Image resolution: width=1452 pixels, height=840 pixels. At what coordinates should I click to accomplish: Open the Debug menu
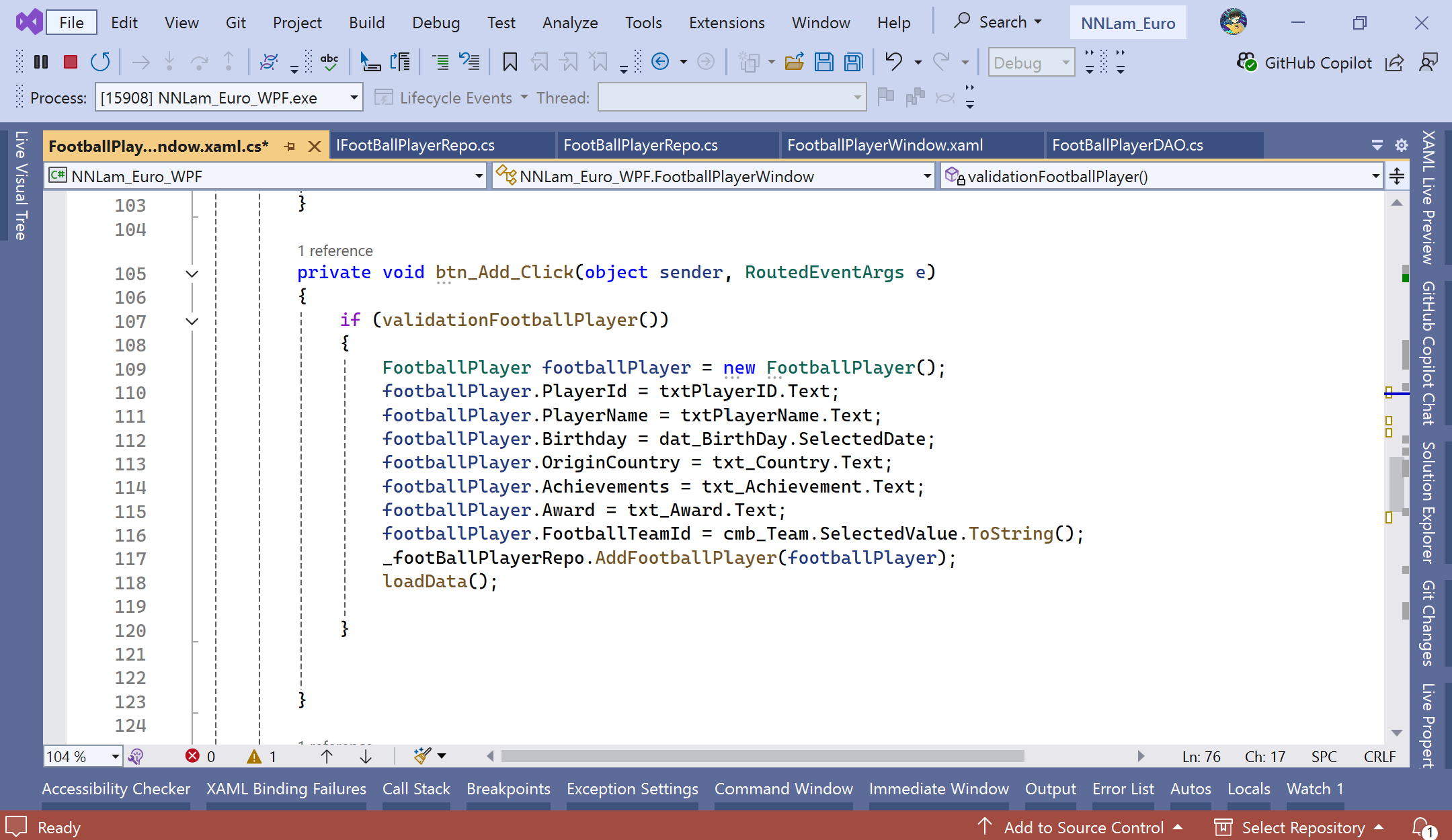click(x=436, y=22)
